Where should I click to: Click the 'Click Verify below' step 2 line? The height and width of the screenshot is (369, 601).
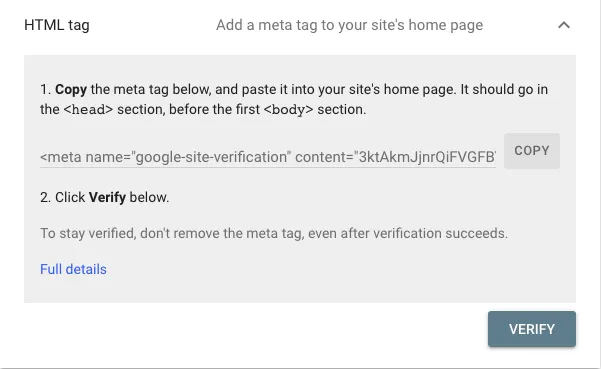105,197
